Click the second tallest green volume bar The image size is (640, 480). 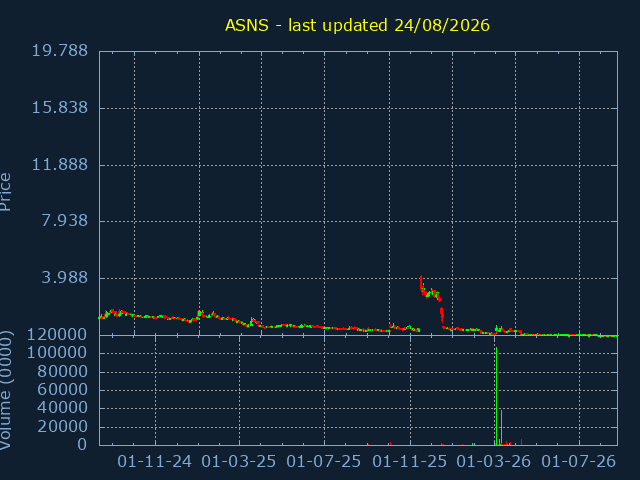point(501,427)
